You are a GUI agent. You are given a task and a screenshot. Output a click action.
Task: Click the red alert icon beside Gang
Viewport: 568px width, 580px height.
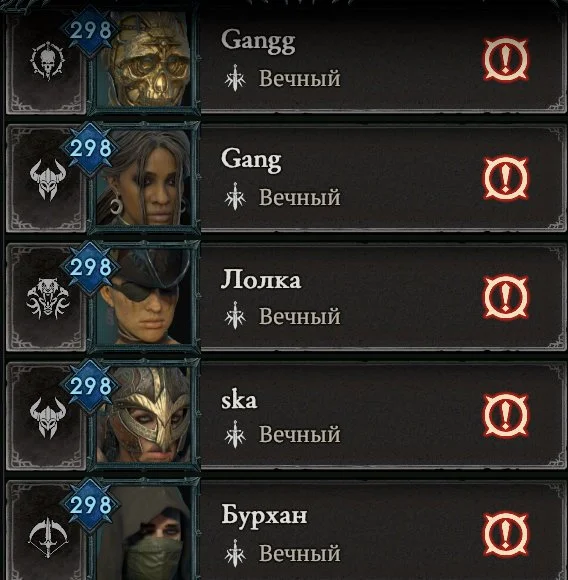pos(506,178)
